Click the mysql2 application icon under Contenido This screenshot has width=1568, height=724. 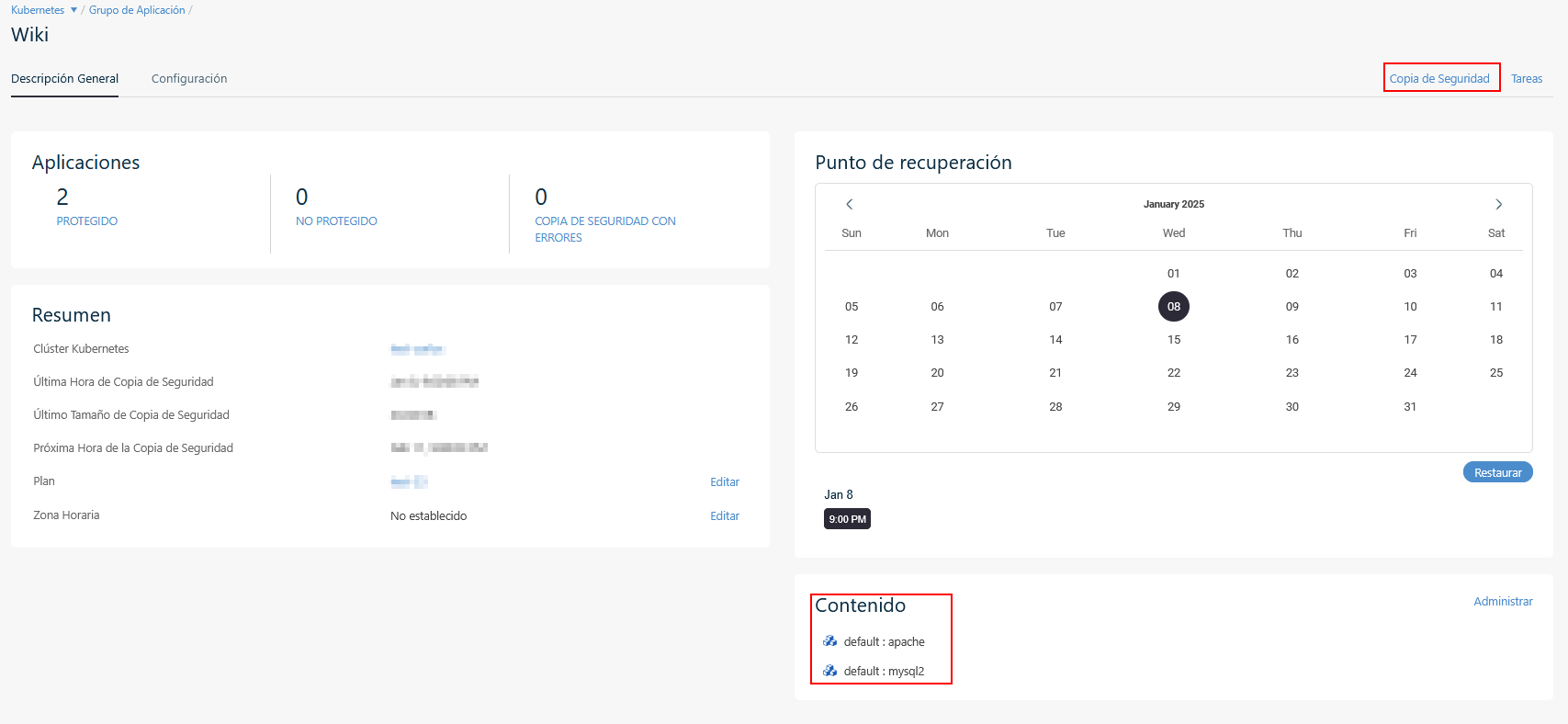coord(829,671)
